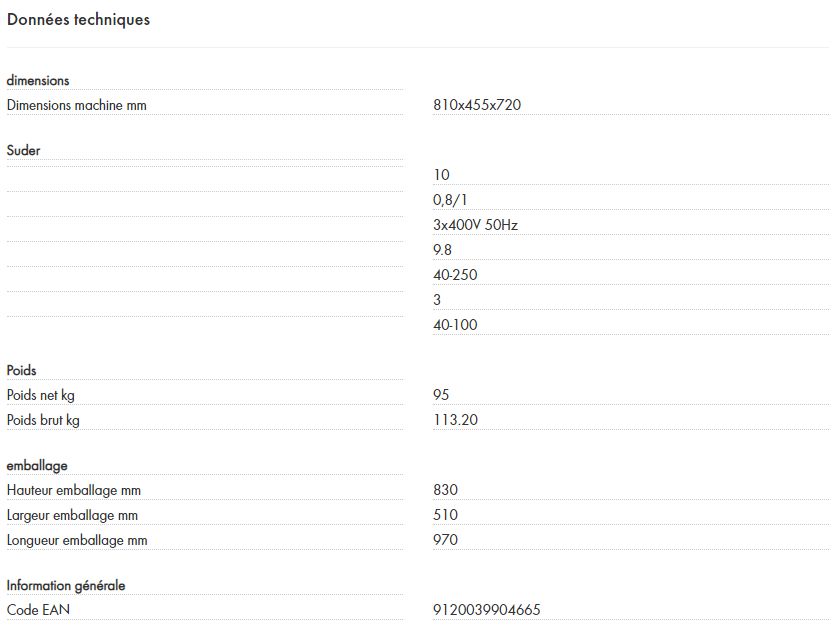Click the 40-250 value

tap(456, 275)
